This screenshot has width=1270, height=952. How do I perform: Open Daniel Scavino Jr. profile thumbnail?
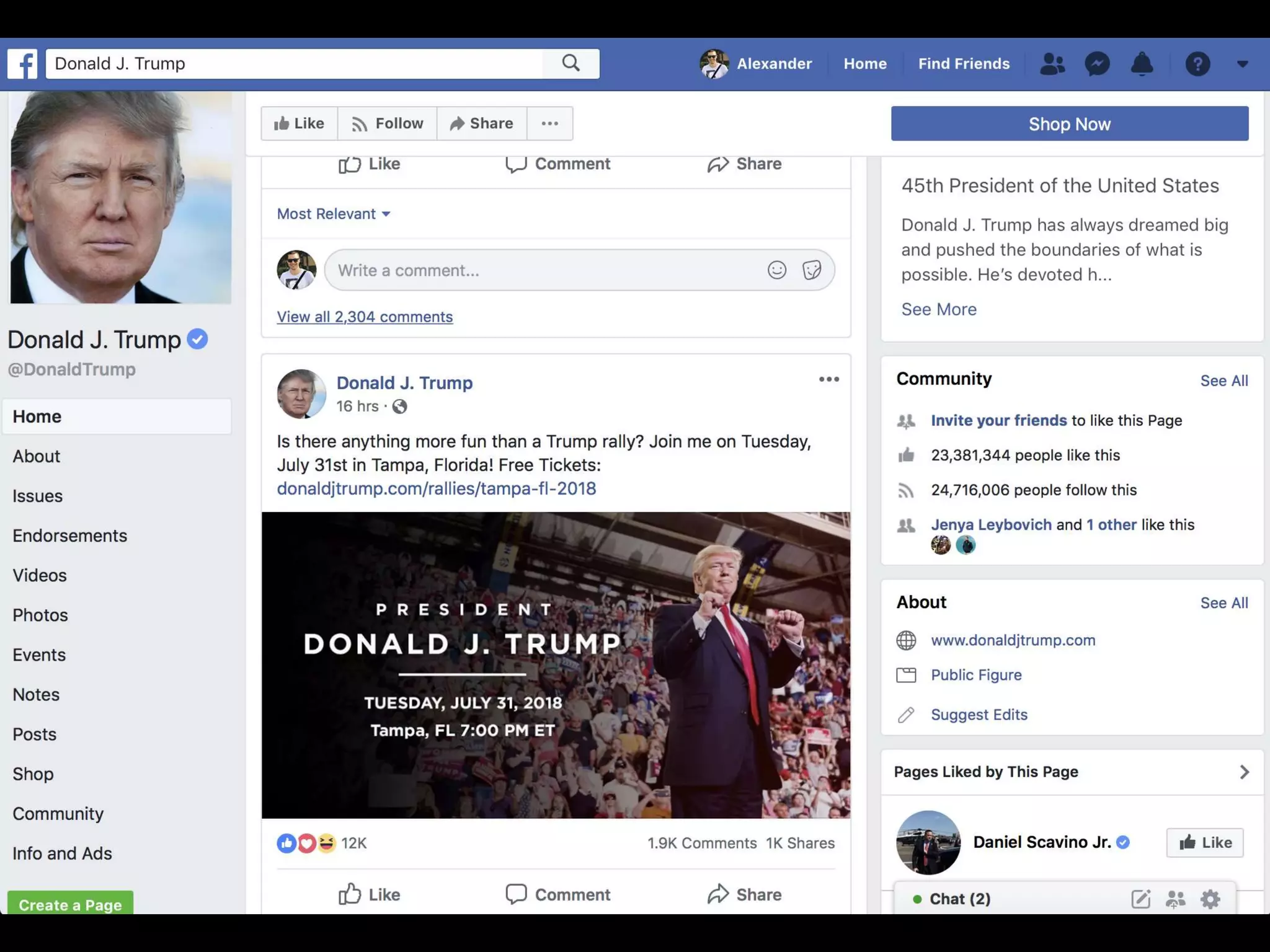[x=928, y=842]
